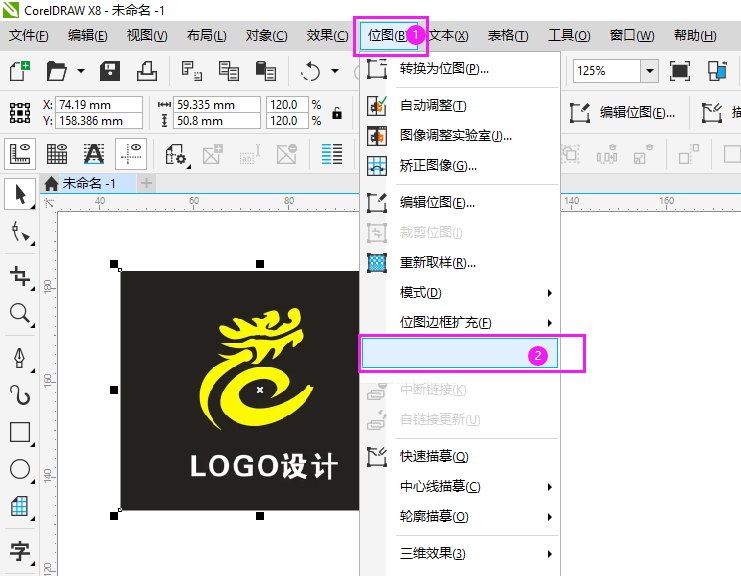
Task: Click the Paste clipboard icon
Action: 266,71
